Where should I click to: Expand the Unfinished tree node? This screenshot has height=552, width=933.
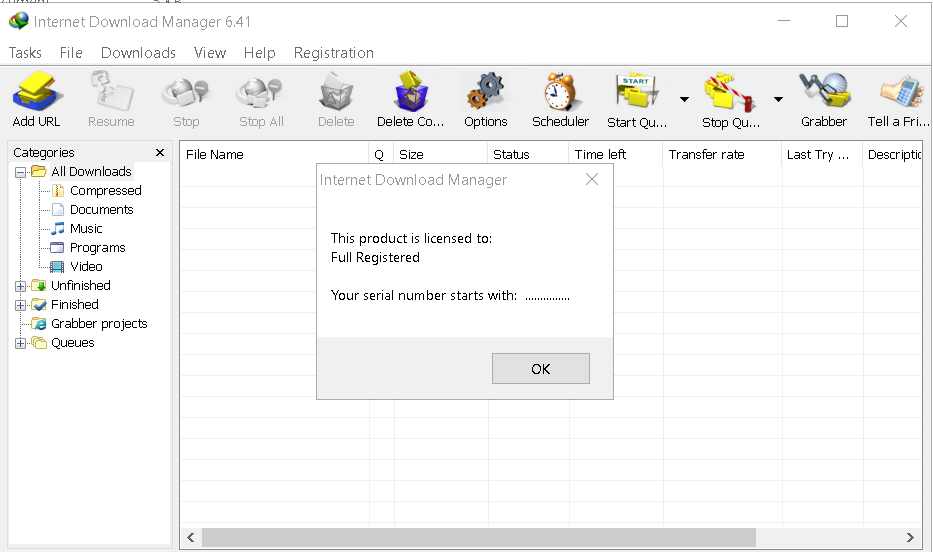(20, 286)
